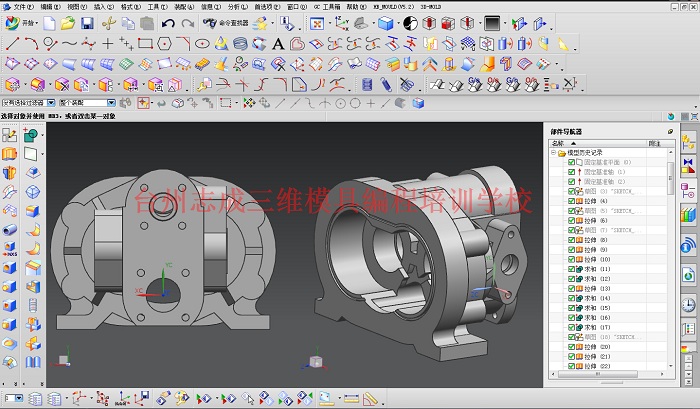Uncheck the 拉伸 (4) feature checkbox

point(571,201)
